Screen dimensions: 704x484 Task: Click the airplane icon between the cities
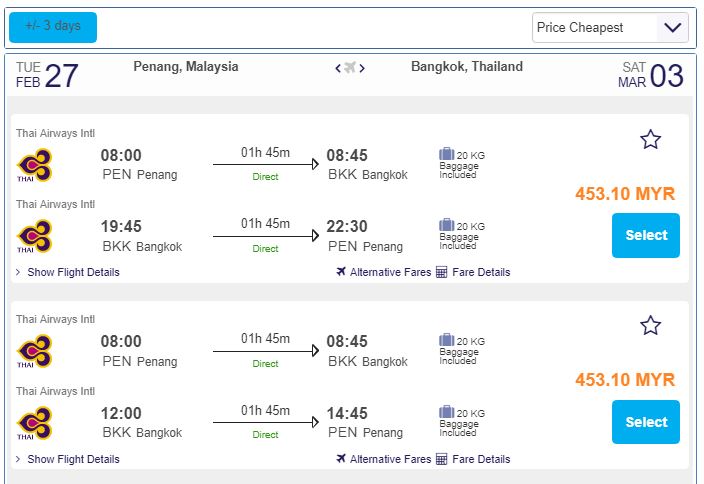[350, 68]
